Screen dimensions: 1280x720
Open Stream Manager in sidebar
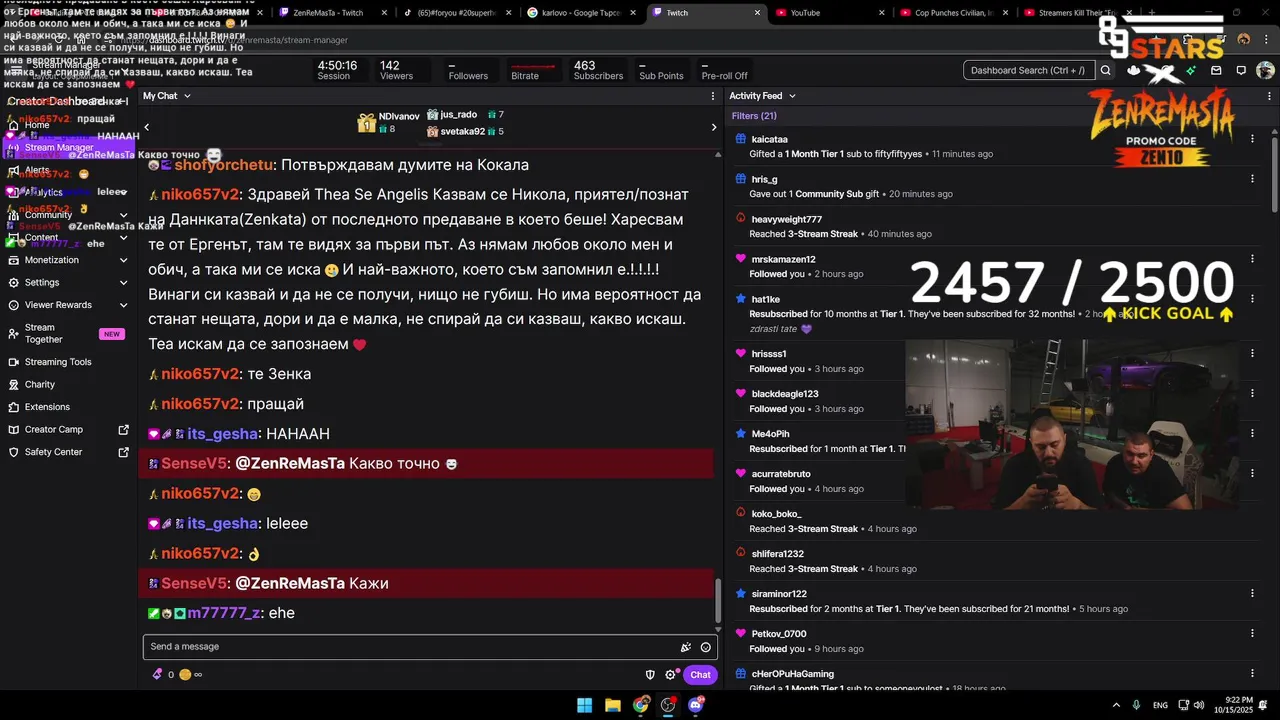tap(69, 148)
